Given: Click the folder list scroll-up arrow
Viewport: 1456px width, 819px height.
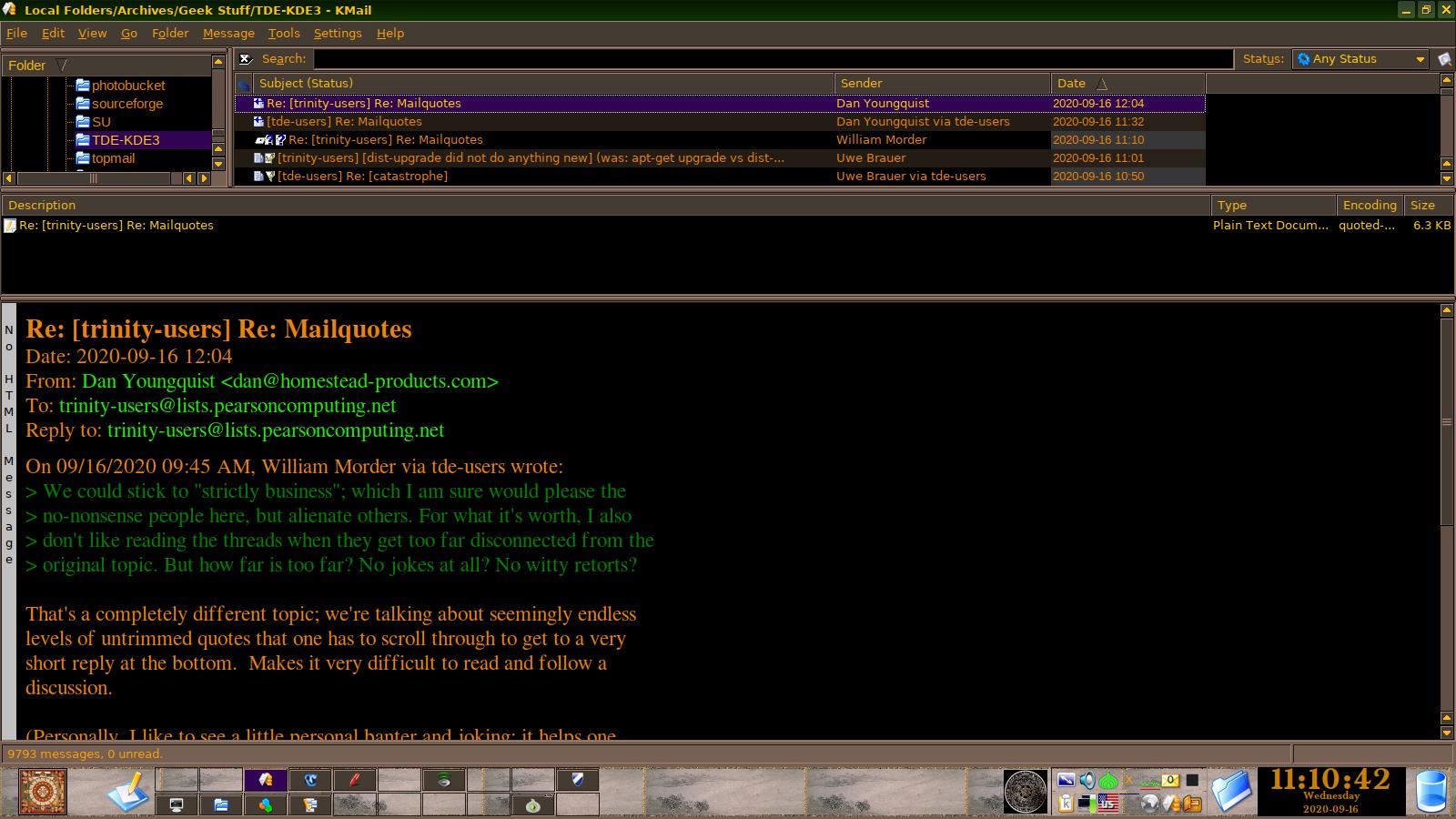Looking at the screenshot, I should pos(218,62).
